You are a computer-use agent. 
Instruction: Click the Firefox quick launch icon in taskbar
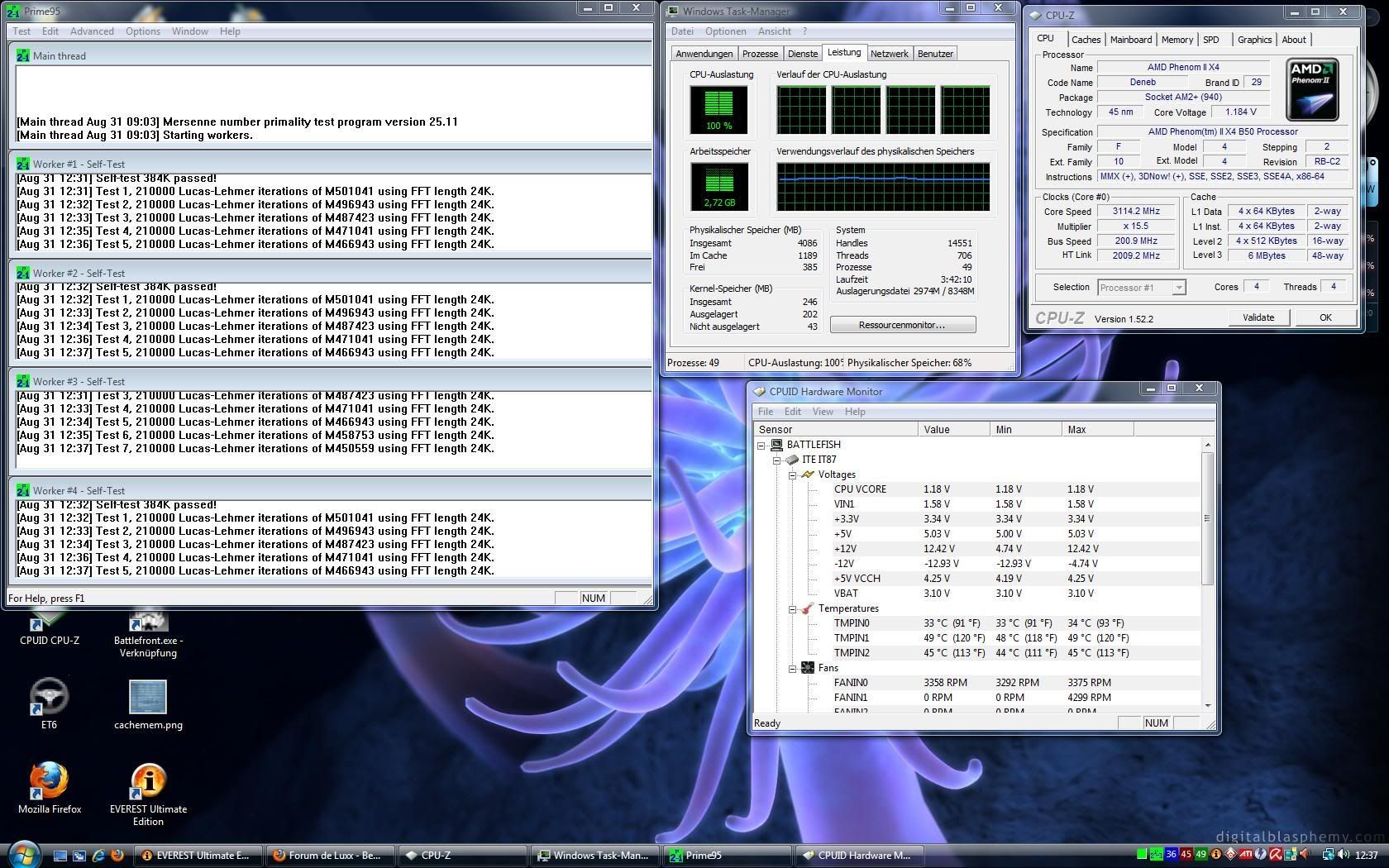tap(117, 856)
